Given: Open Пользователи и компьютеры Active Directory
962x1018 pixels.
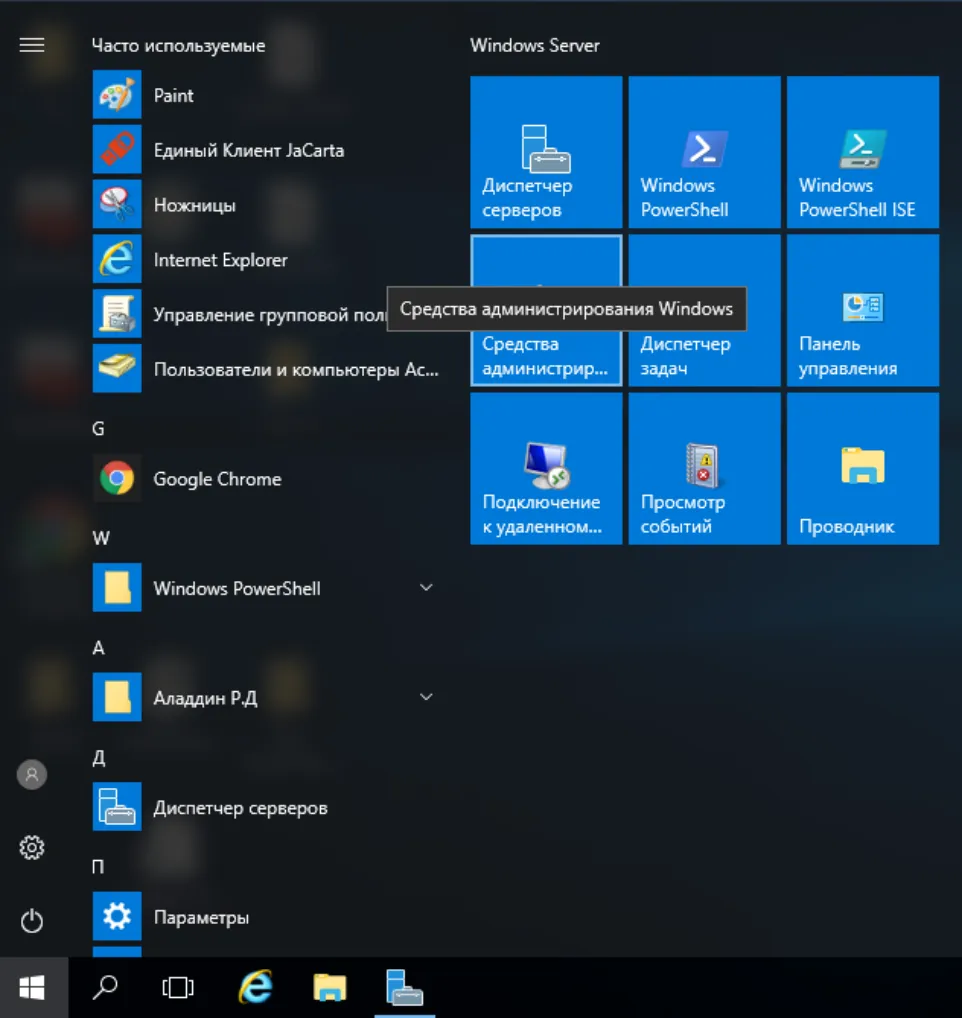Looking at the screenshot, I should (266, 369).
